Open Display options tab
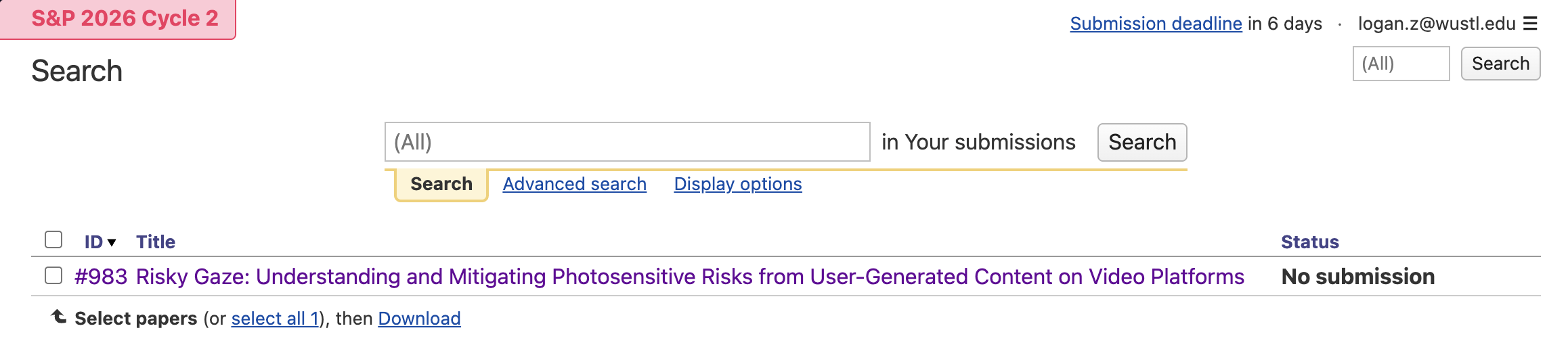The height and width of the screenshot is (345, 1568). pyautogui.click(x=737, y=184)
